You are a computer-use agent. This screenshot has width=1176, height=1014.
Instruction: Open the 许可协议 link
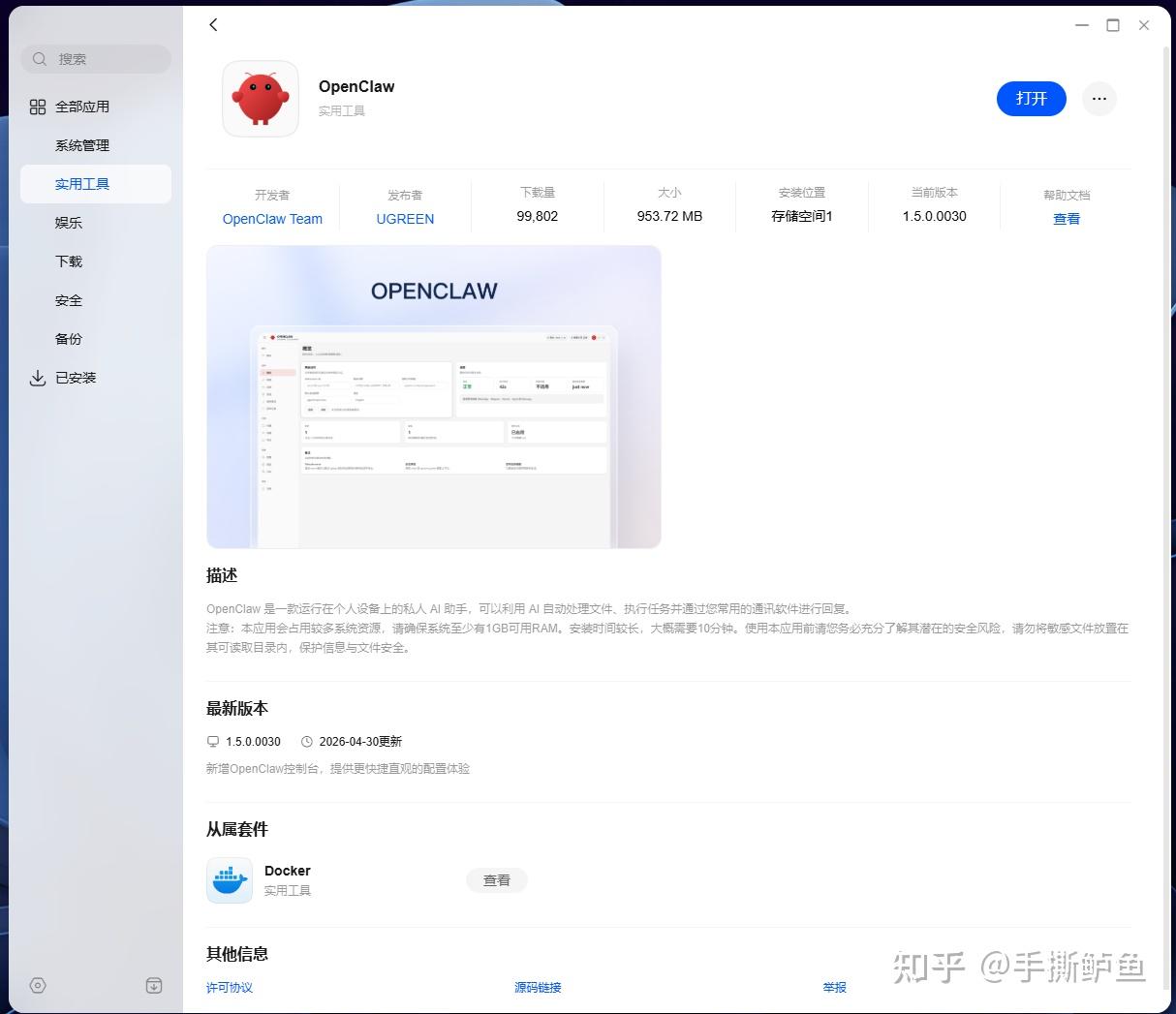(230, 988)
